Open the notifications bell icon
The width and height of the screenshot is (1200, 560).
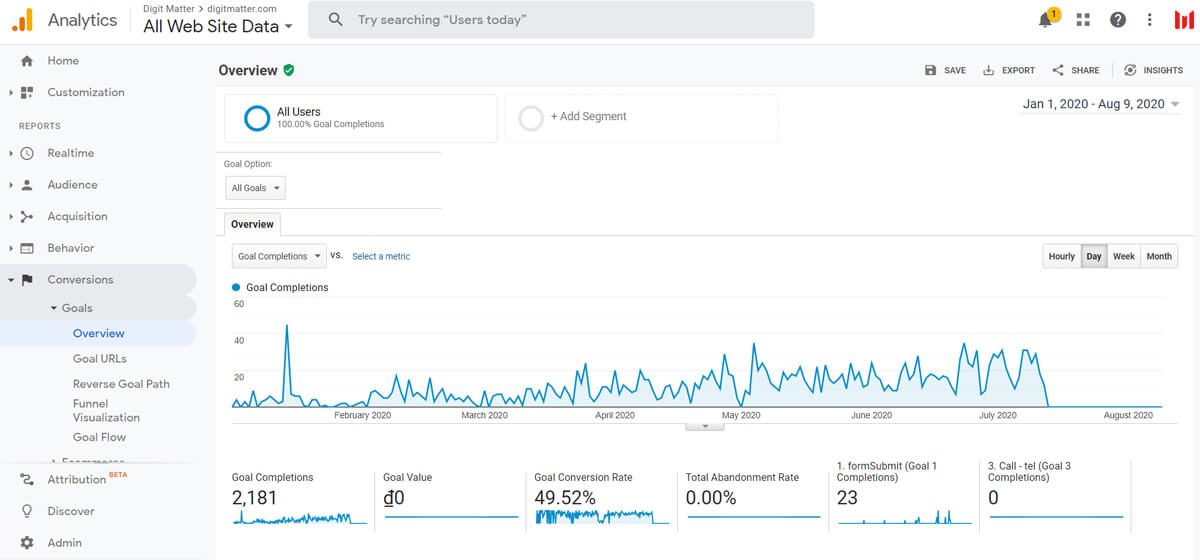point(1047,20)
